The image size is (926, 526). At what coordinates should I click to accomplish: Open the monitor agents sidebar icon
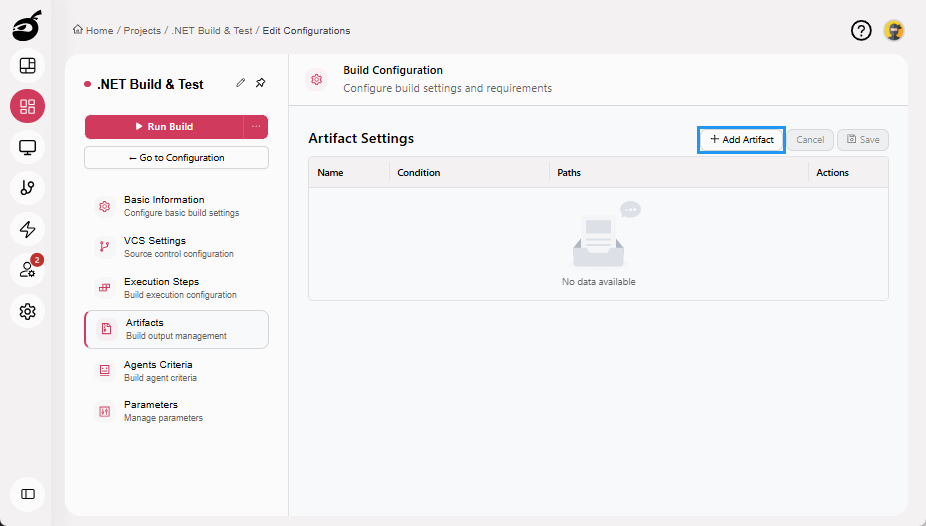27,147
